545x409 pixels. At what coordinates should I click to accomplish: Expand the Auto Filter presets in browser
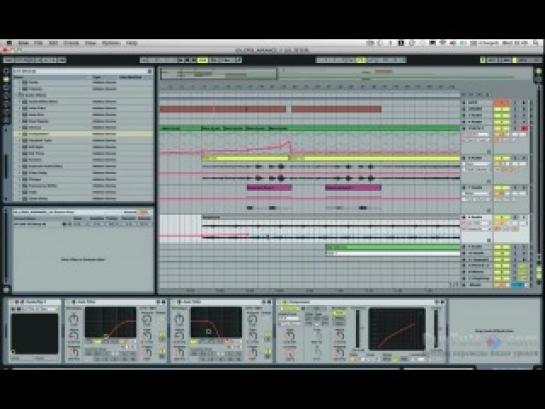[20, 108]
